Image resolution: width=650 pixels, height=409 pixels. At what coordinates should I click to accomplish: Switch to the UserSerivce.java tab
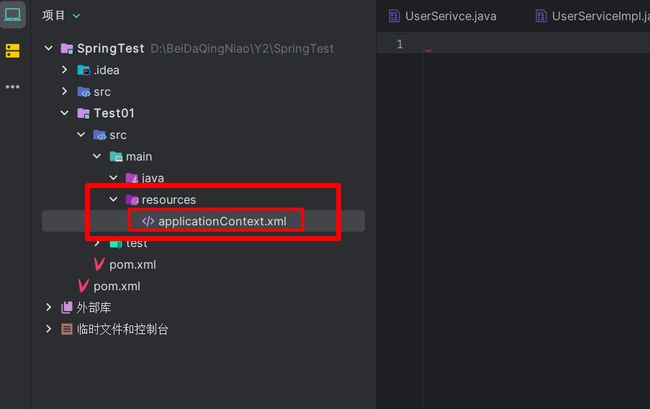pyautogui.click(x=449, y=16)
